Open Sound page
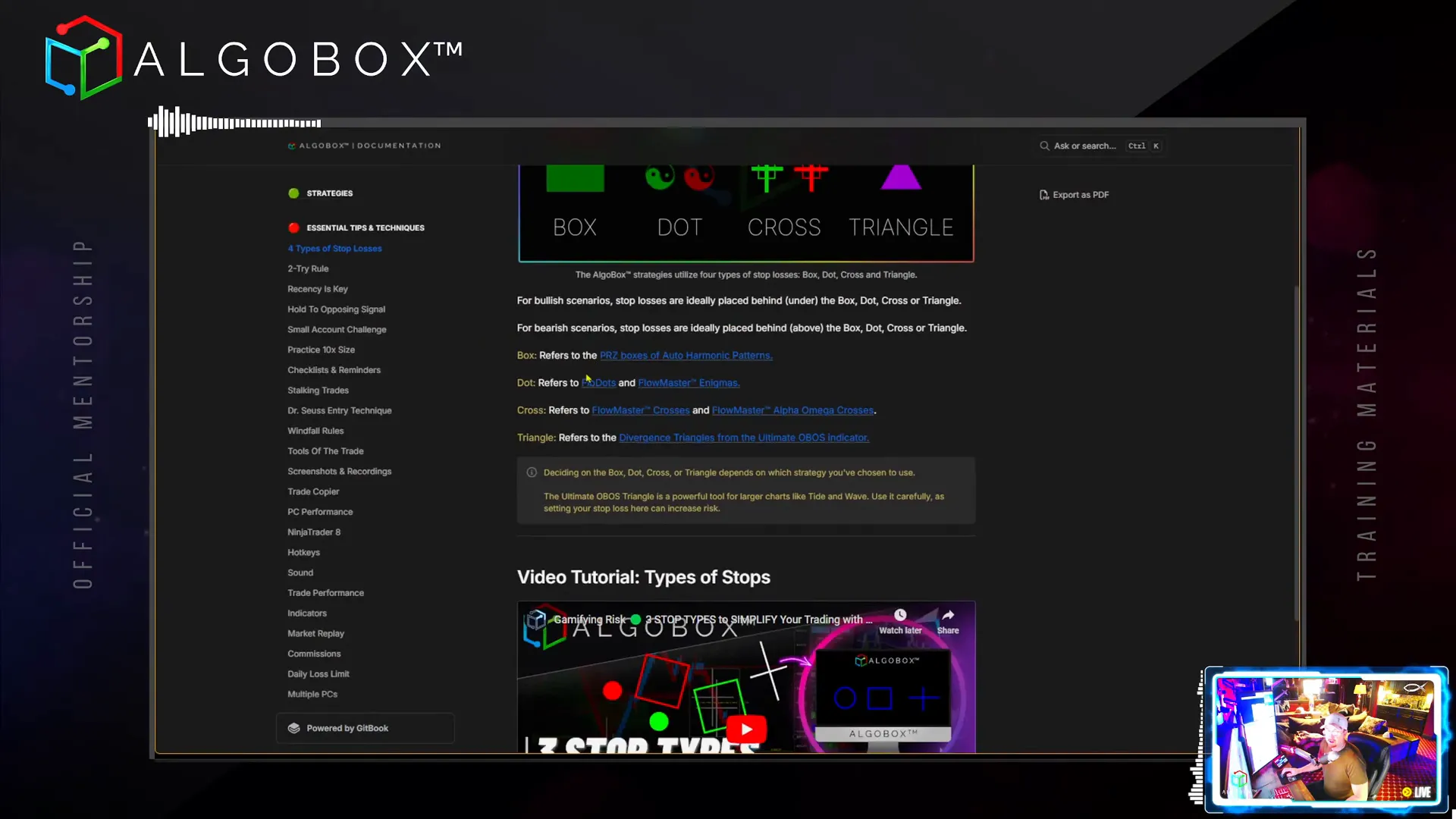The width and height of the screenshot is (1456, 819). pyautogui.click(x=300, y=573)
